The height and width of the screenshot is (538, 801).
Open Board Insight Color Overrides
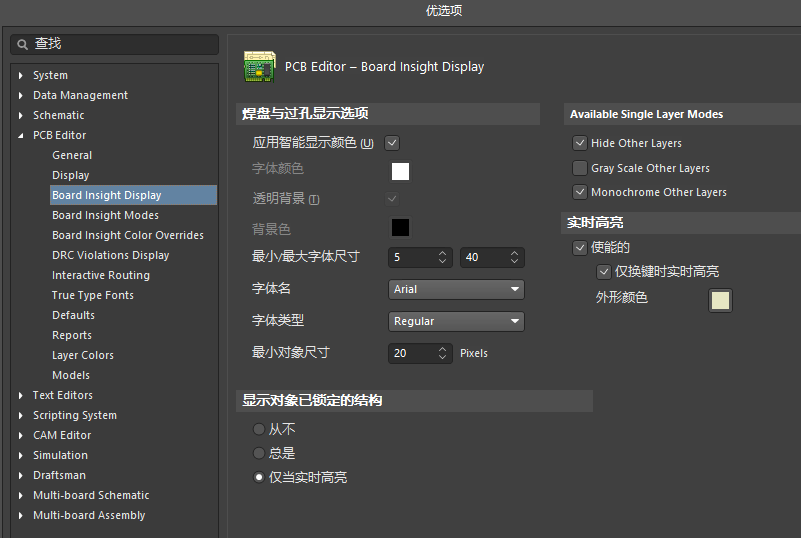[x=128, y=235]
